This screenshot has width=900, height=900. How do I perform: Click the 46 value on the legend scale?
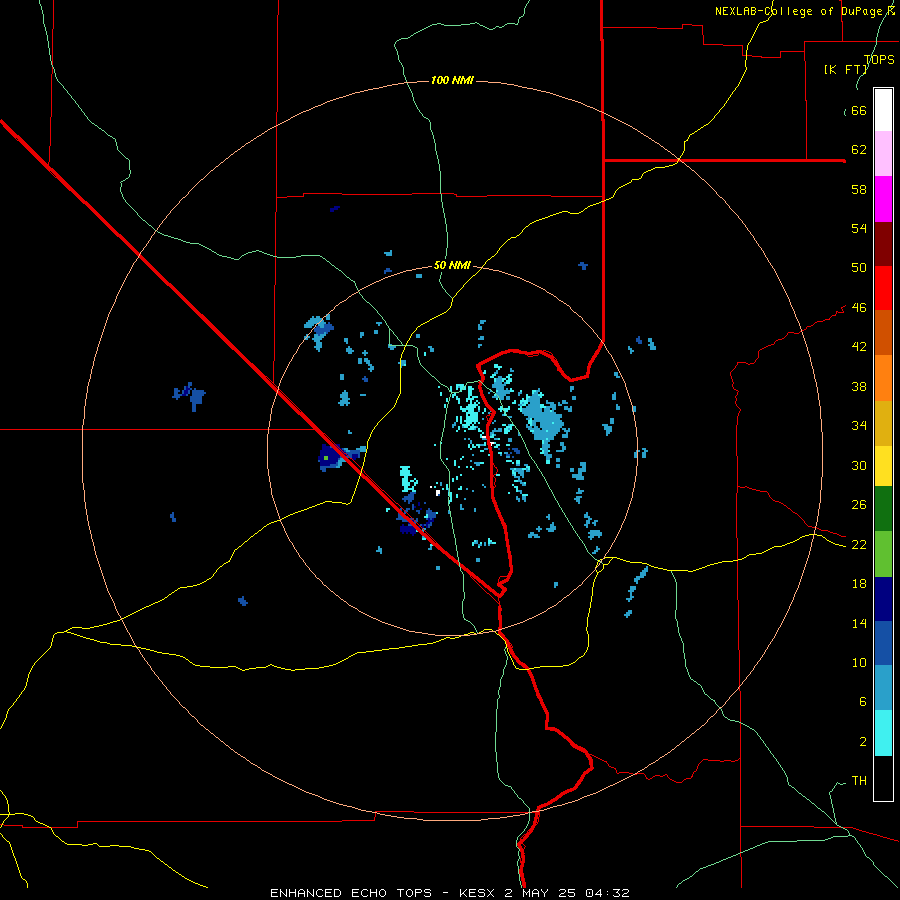click(x=859, y=308)
